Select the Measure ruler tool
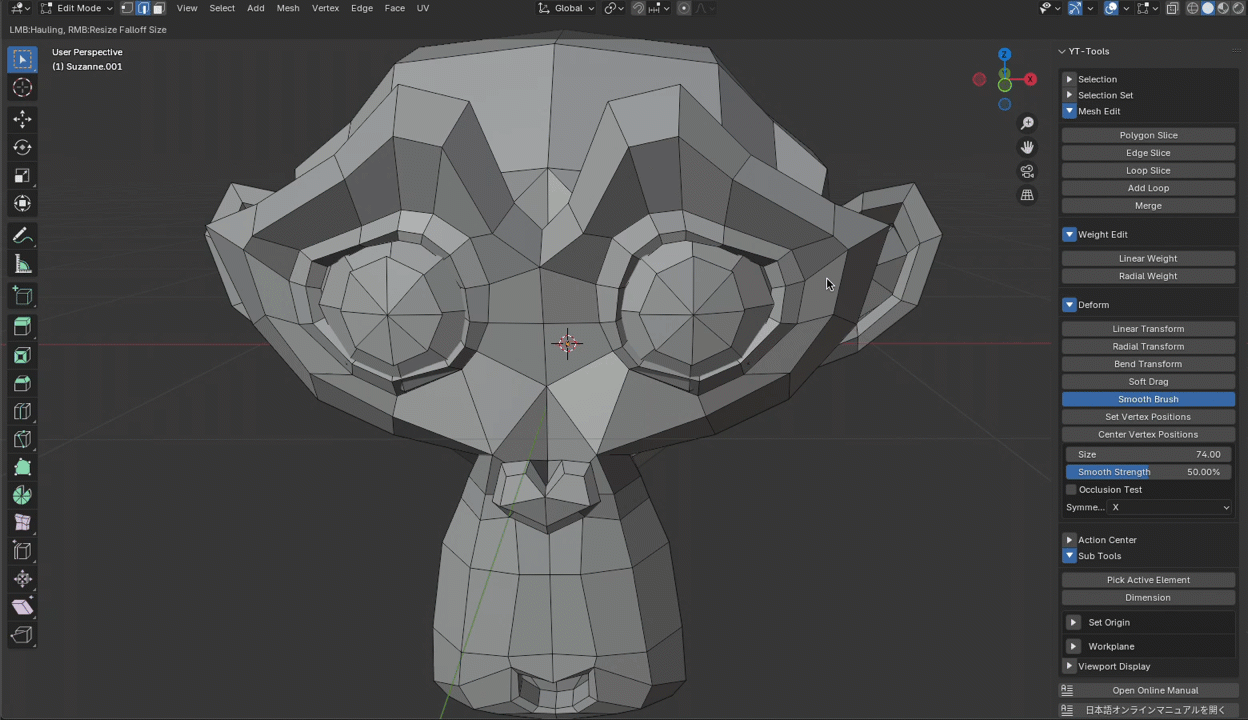The width and height of the screenshot is (1248, 720). click(22, 264)
